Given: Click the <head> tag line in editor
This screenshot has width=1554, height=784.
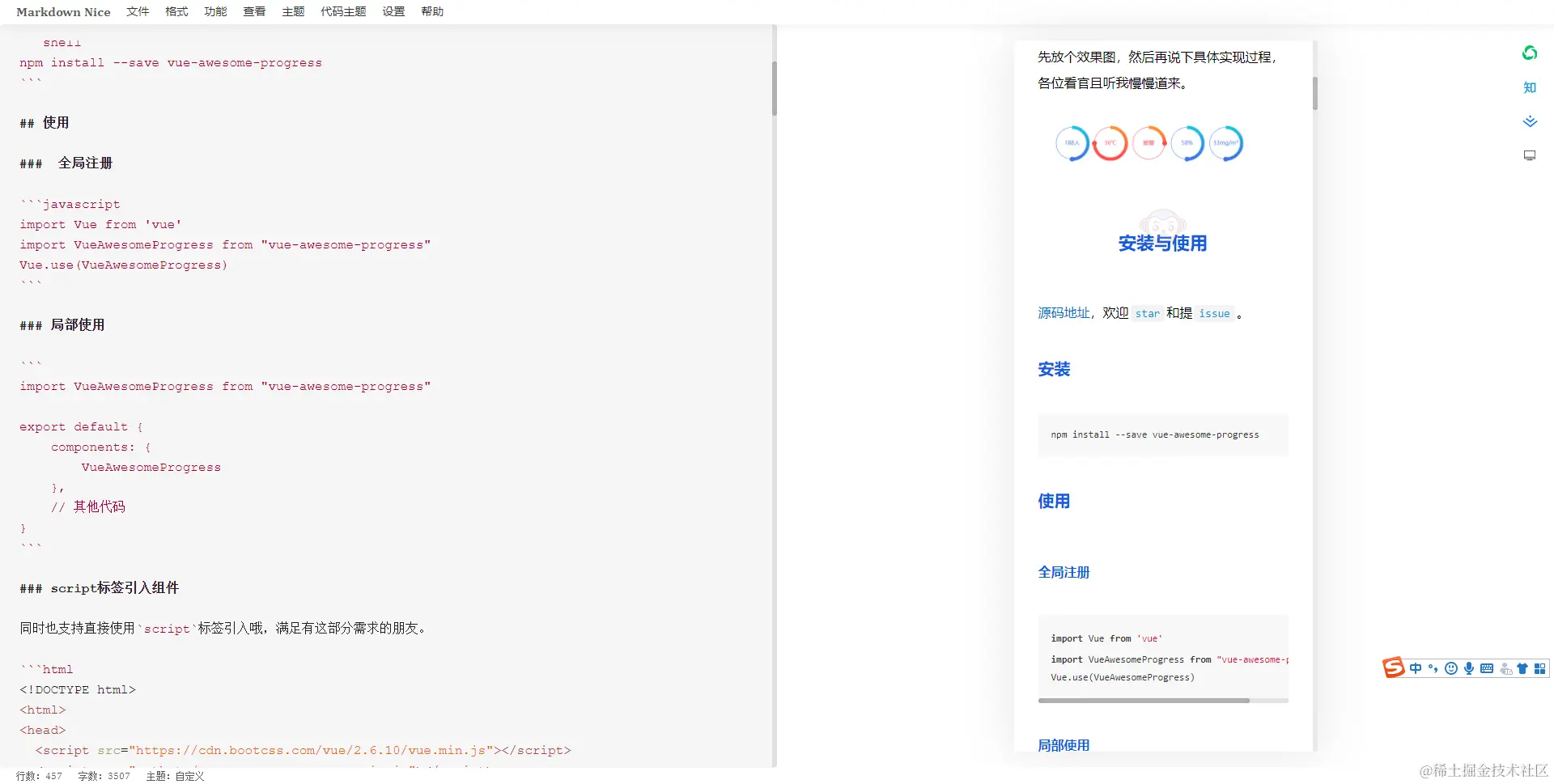Looking at the screenshot, I should pos(42,731).
